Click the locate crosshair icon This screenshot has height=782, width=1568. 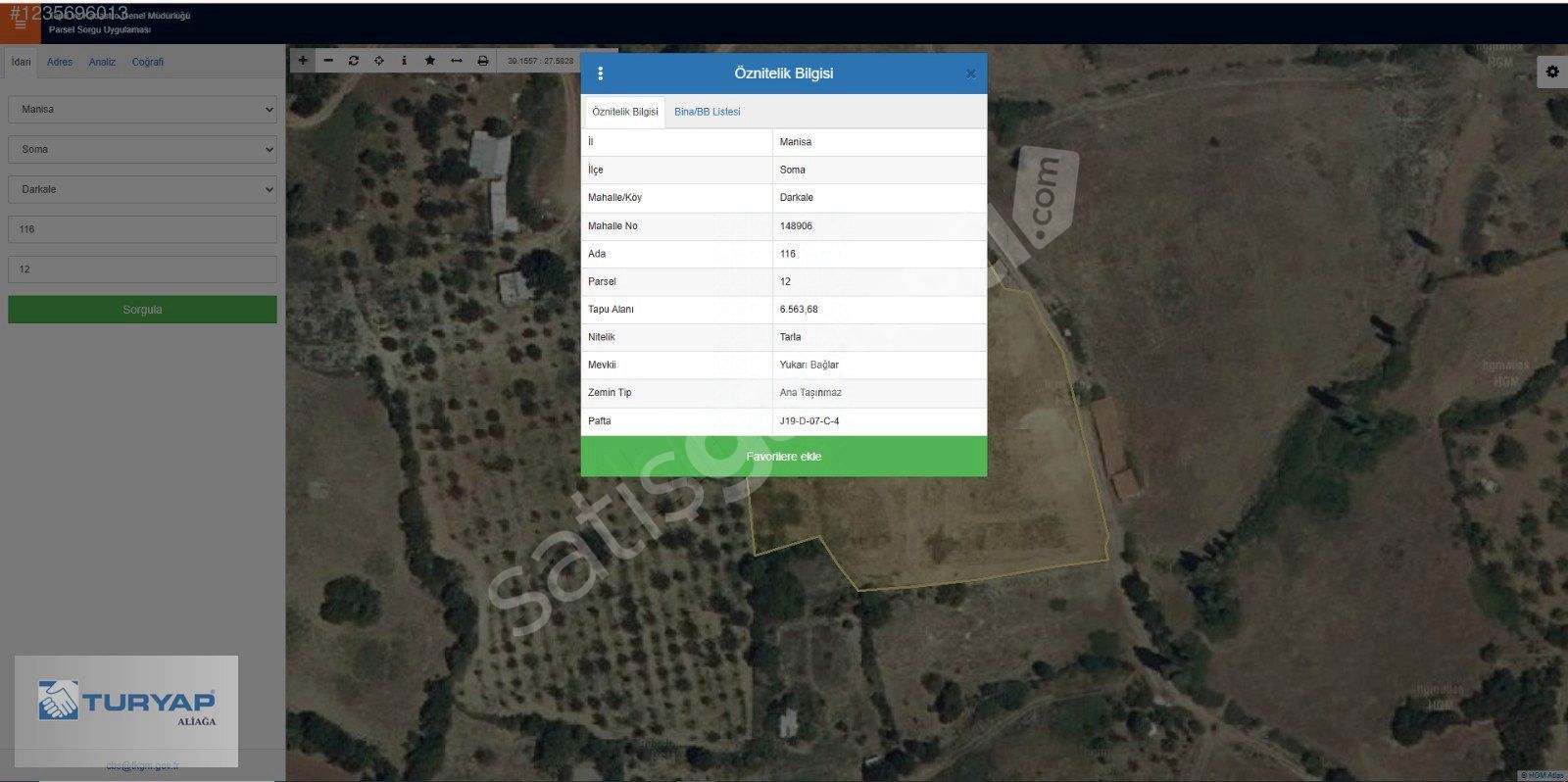click(379, 61)
